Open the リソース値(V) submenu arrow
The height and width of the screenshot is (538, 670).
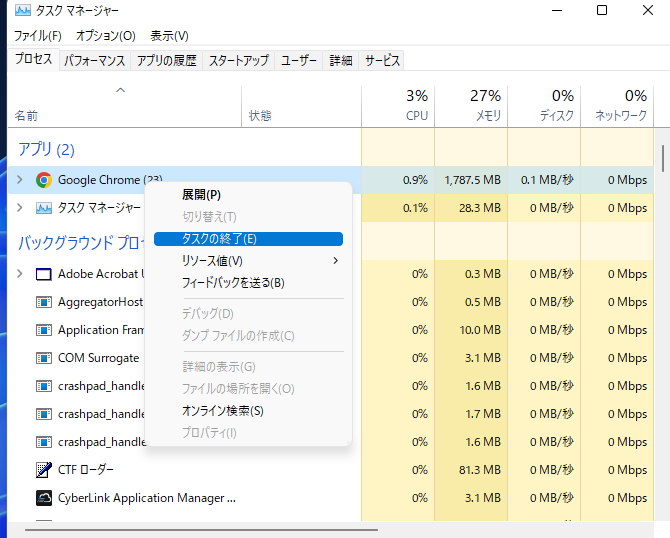pyautogui.click(x=335, y=261)
